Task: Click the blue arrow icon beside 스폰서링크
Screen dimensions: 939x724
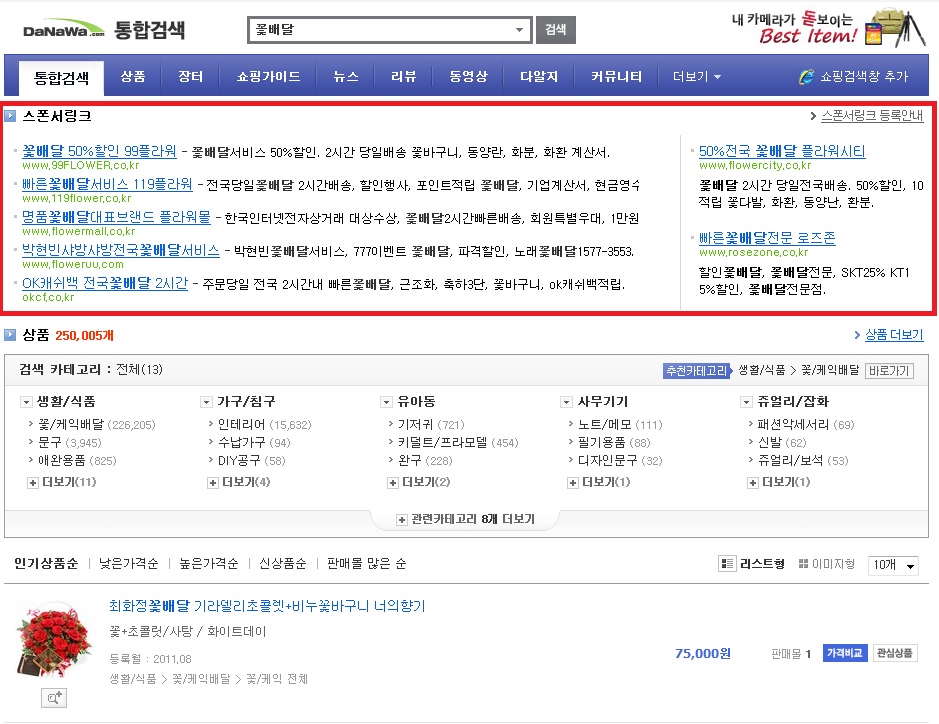Action: click(10, 116)
